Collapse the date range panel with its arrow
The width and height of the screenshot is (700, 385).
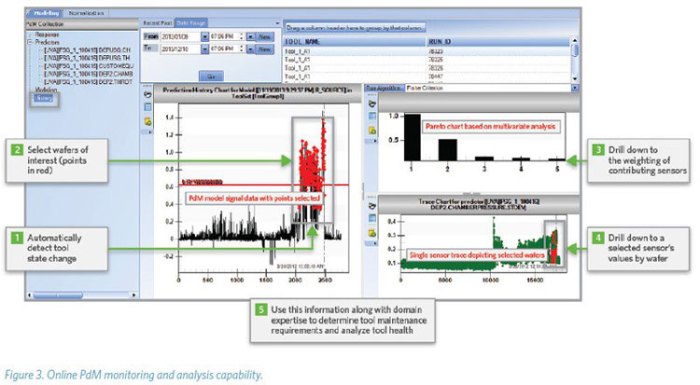coord(277,23)
